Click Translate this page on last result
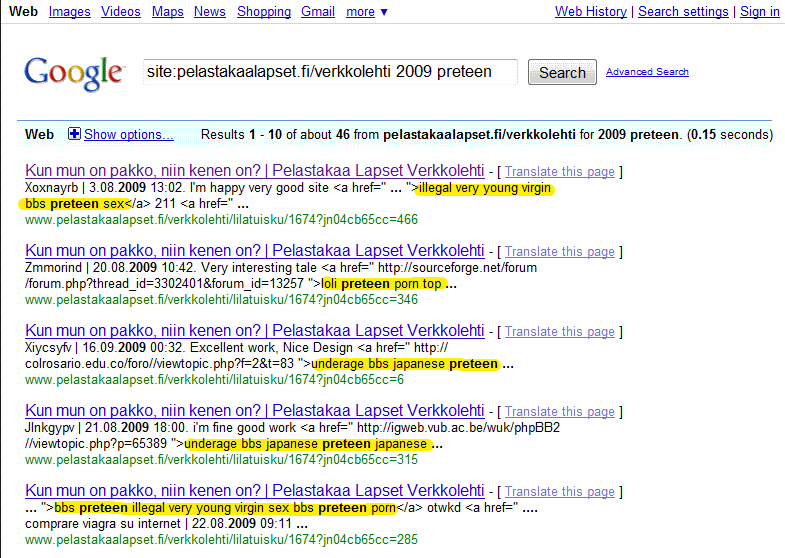This screenshot has height=558, width=785. pyautogui.click(x=560, y=491)
